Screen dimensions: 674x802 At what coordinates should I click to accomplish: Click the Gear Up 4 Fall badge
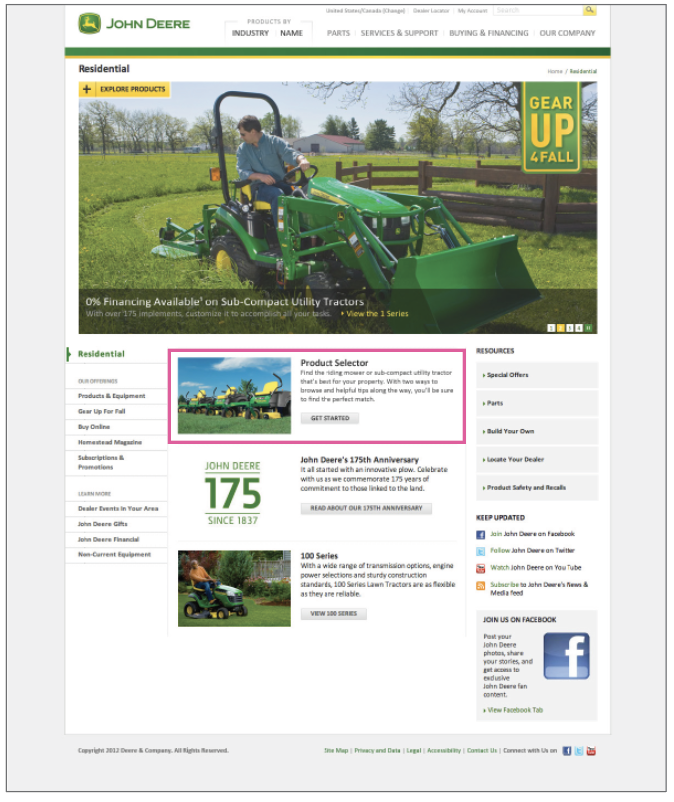point(551,127)
